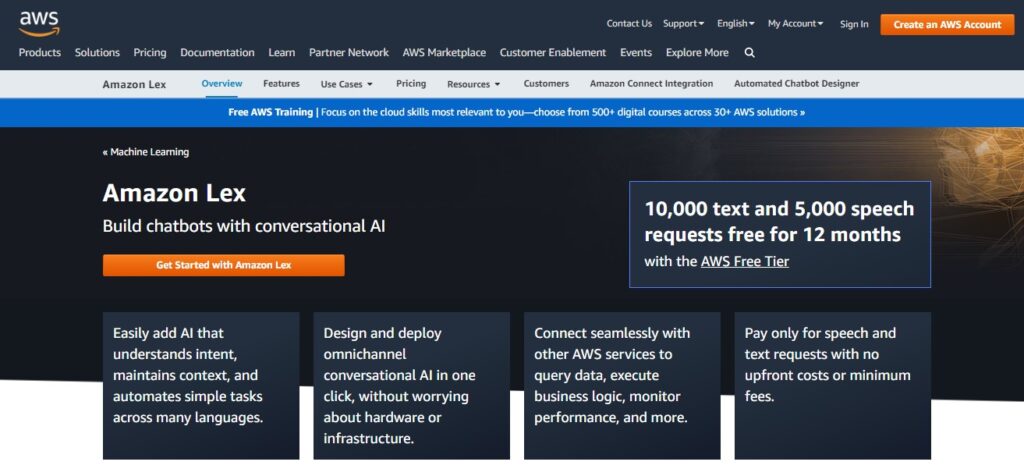The height and width of the screenshot is (476, 1024).
Task: Select the Features tab
Action: pyautogui.click(x=281, y=84)
